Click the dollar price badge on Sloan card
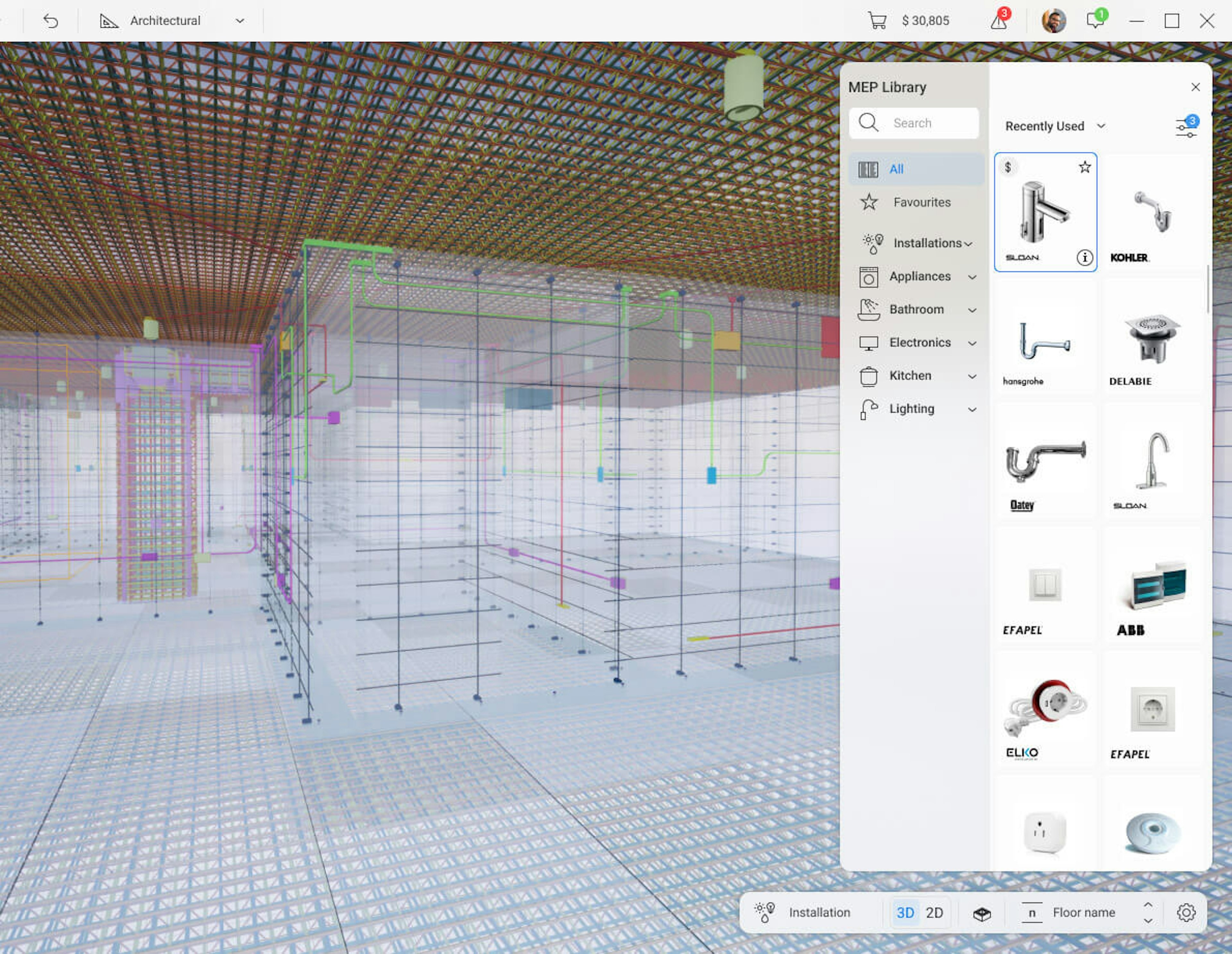The width and height of the screenshot is (1232, 954). pos(1008,167)
